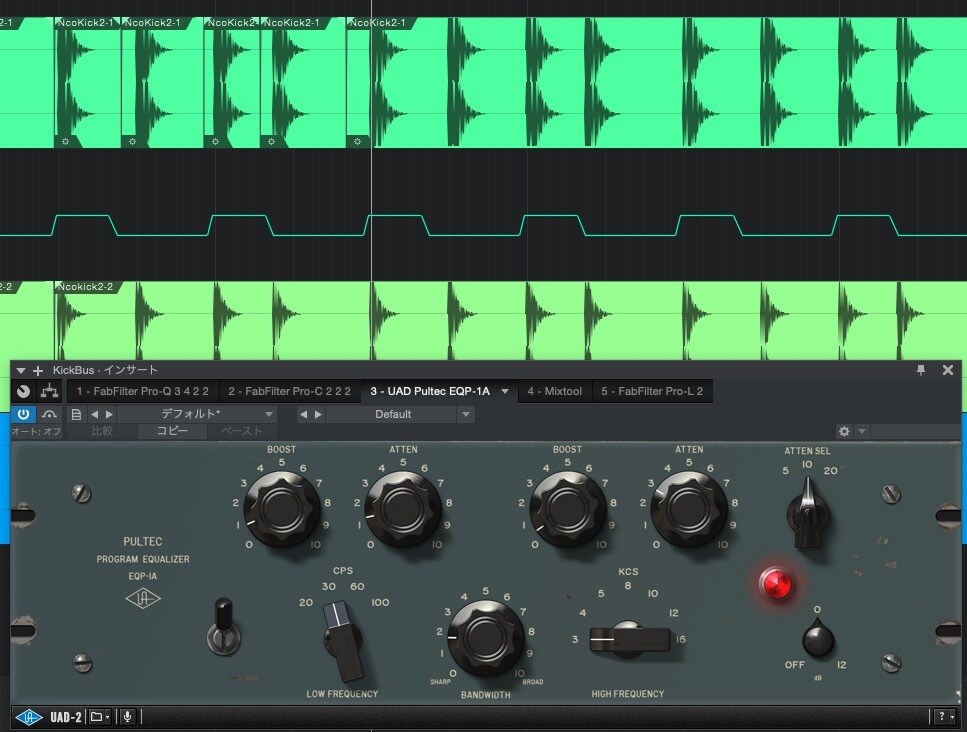Toggle the sidechain button
This screenshot has height=732, width=967.
point(49,414)
